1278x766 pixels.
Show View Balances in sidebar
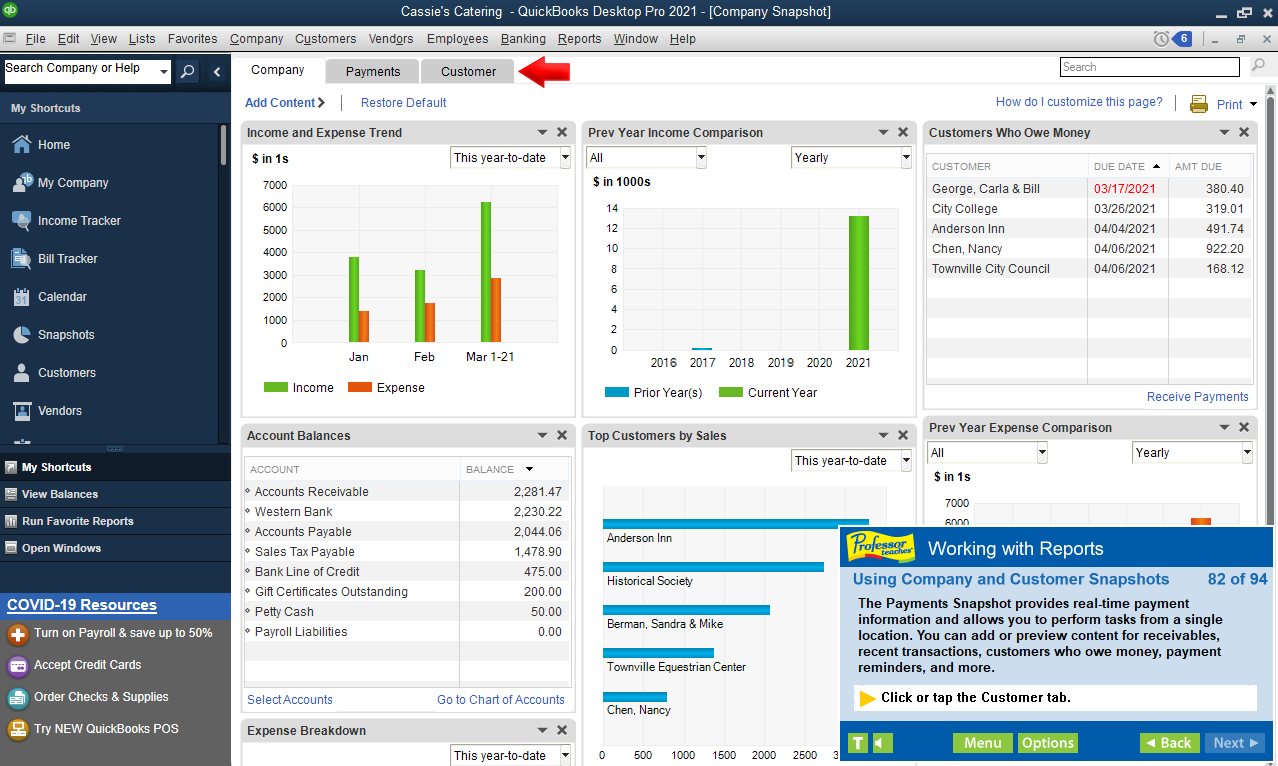[60, 494]
